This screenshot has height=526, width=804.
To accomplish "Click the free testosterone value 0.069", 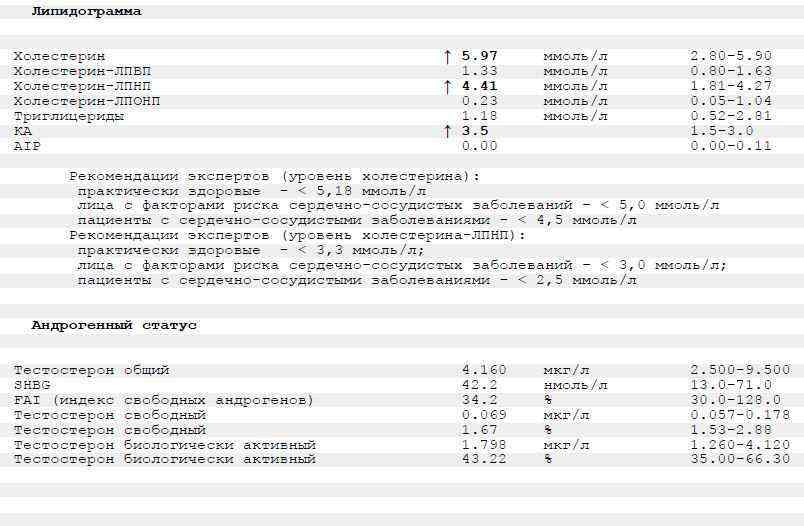I will 483,415.
